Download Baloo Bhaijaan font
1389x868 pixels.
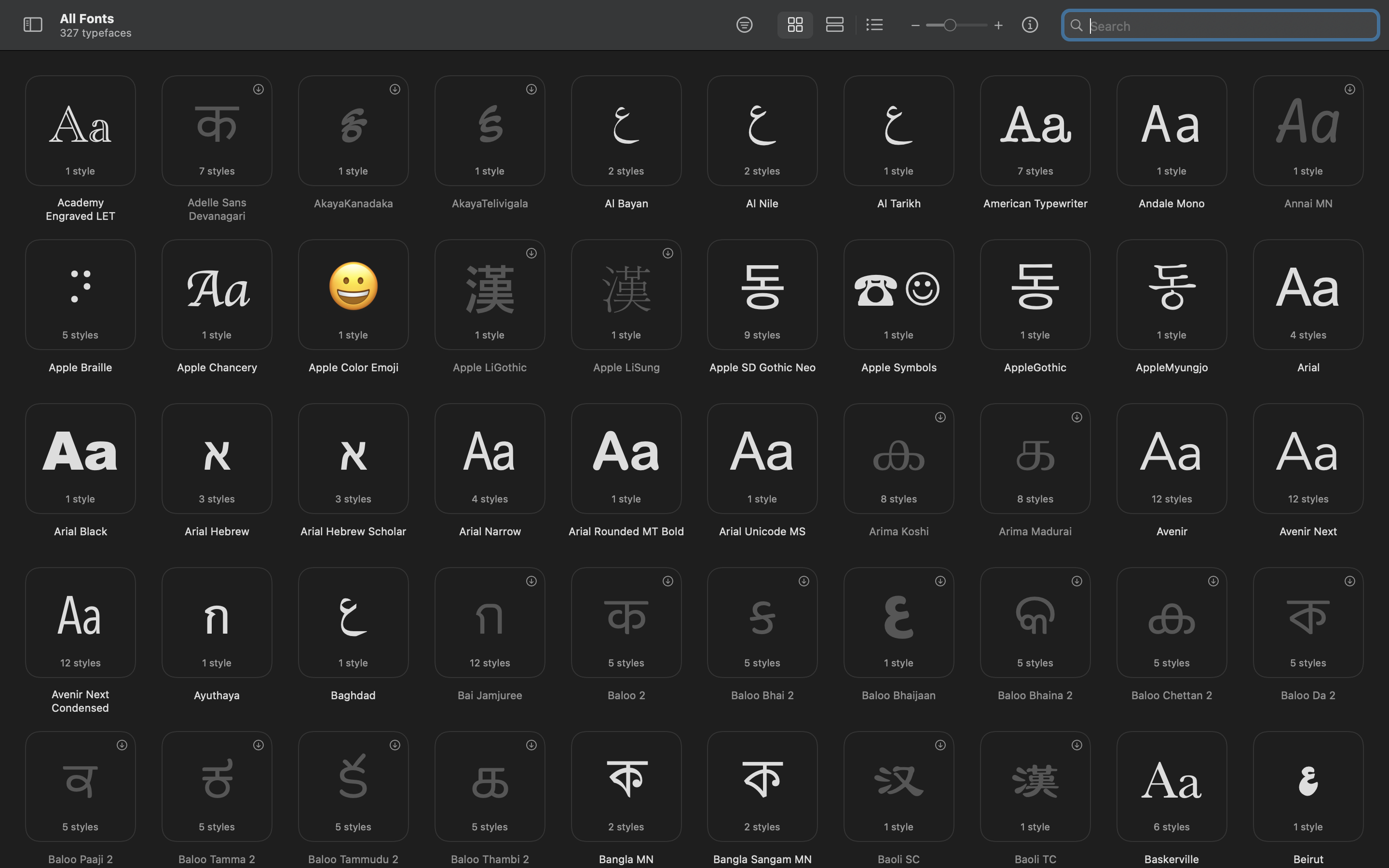click(940, 581)
